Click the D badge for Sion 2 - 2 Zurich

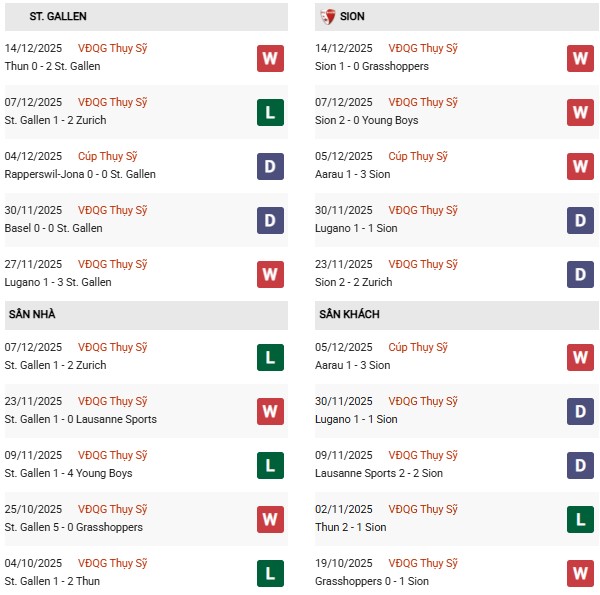(580, 274)
